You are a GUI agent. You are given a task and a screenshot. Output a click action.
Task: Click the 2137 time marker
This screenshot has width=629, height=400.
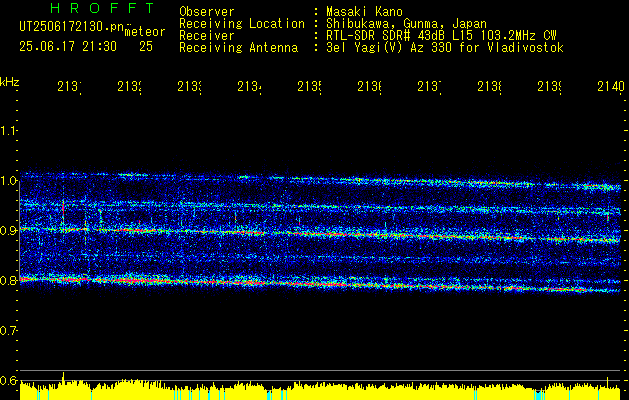click(x=429, y=87)
